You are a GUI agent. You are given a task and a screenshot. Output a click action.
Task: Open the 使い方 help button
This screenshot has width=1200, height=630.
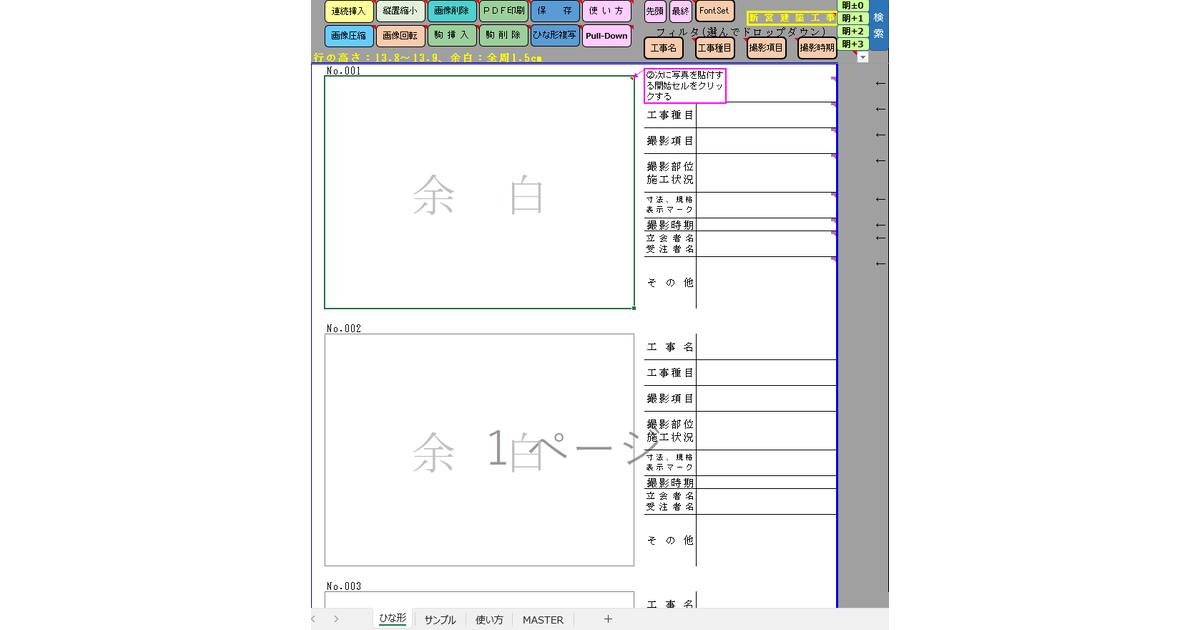coord(606,11)
